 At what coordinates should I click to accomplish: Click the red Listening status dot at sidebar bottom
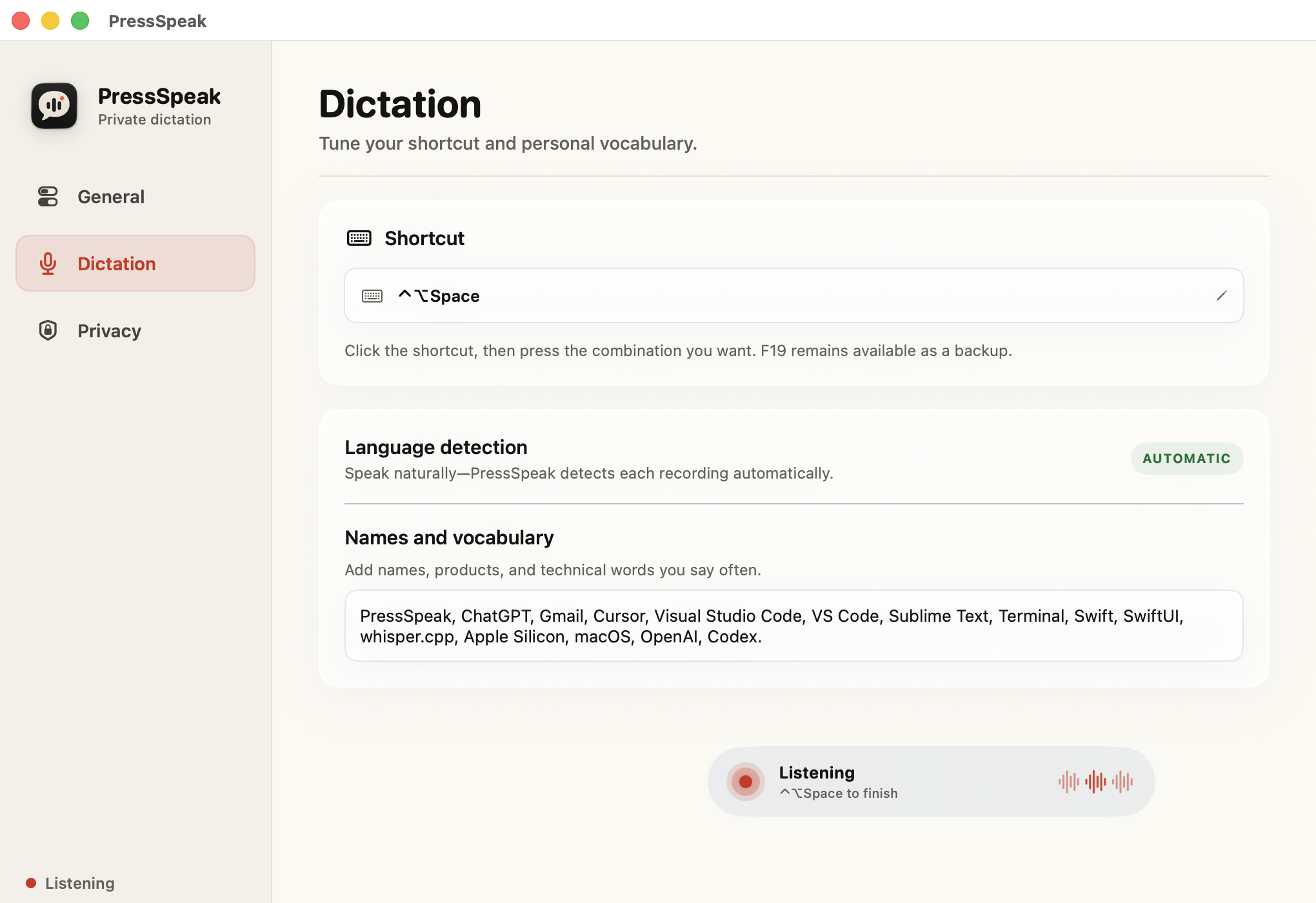pyautogui.click(x=30, y=883)
